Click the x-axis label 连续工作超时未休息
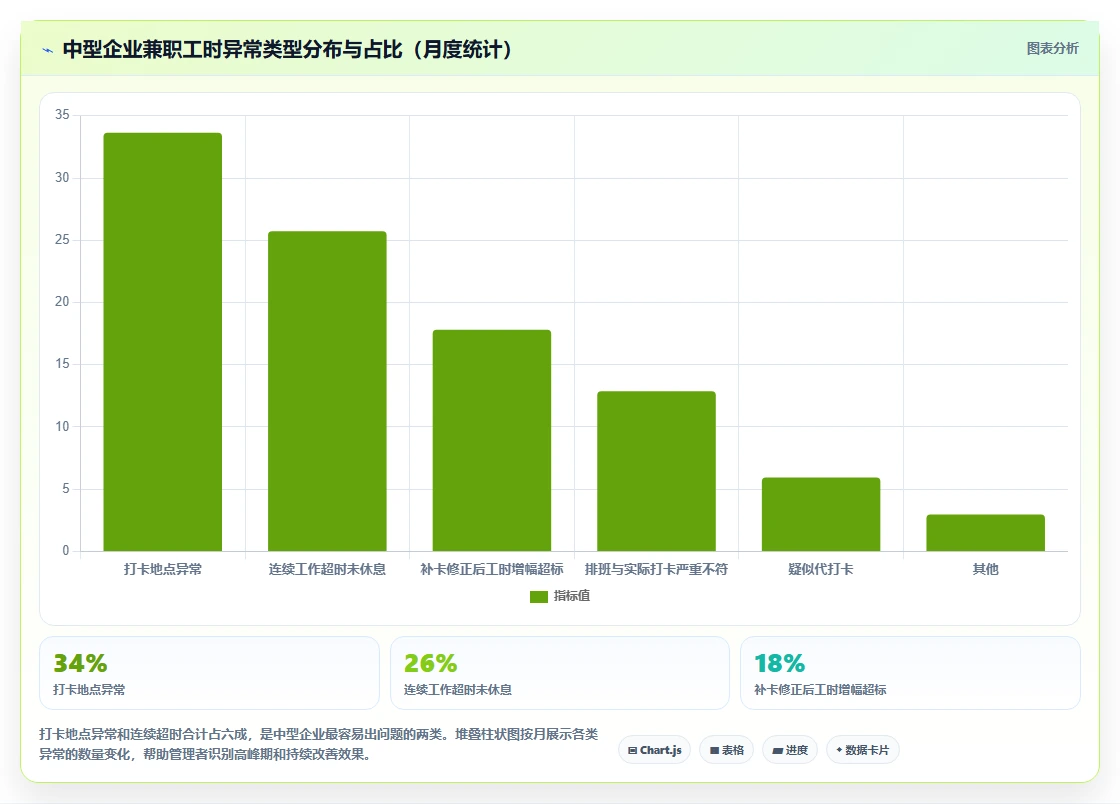Viewport: 1120px width, 804px height. coord(327,569)
